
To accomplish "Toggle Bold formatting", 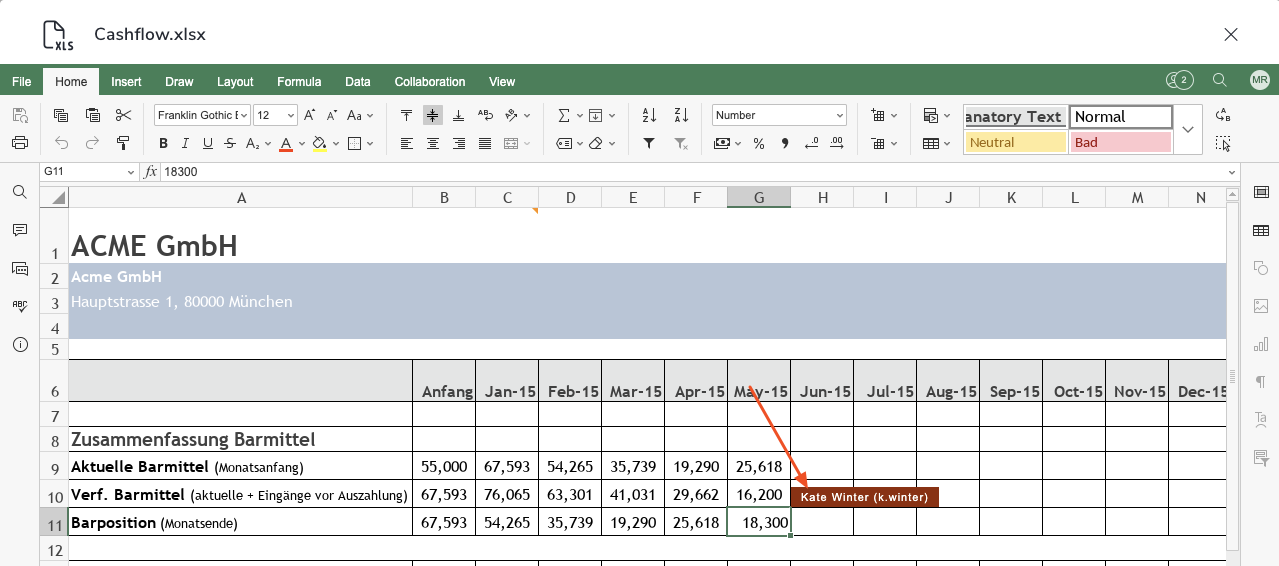I will pos(163,143).
